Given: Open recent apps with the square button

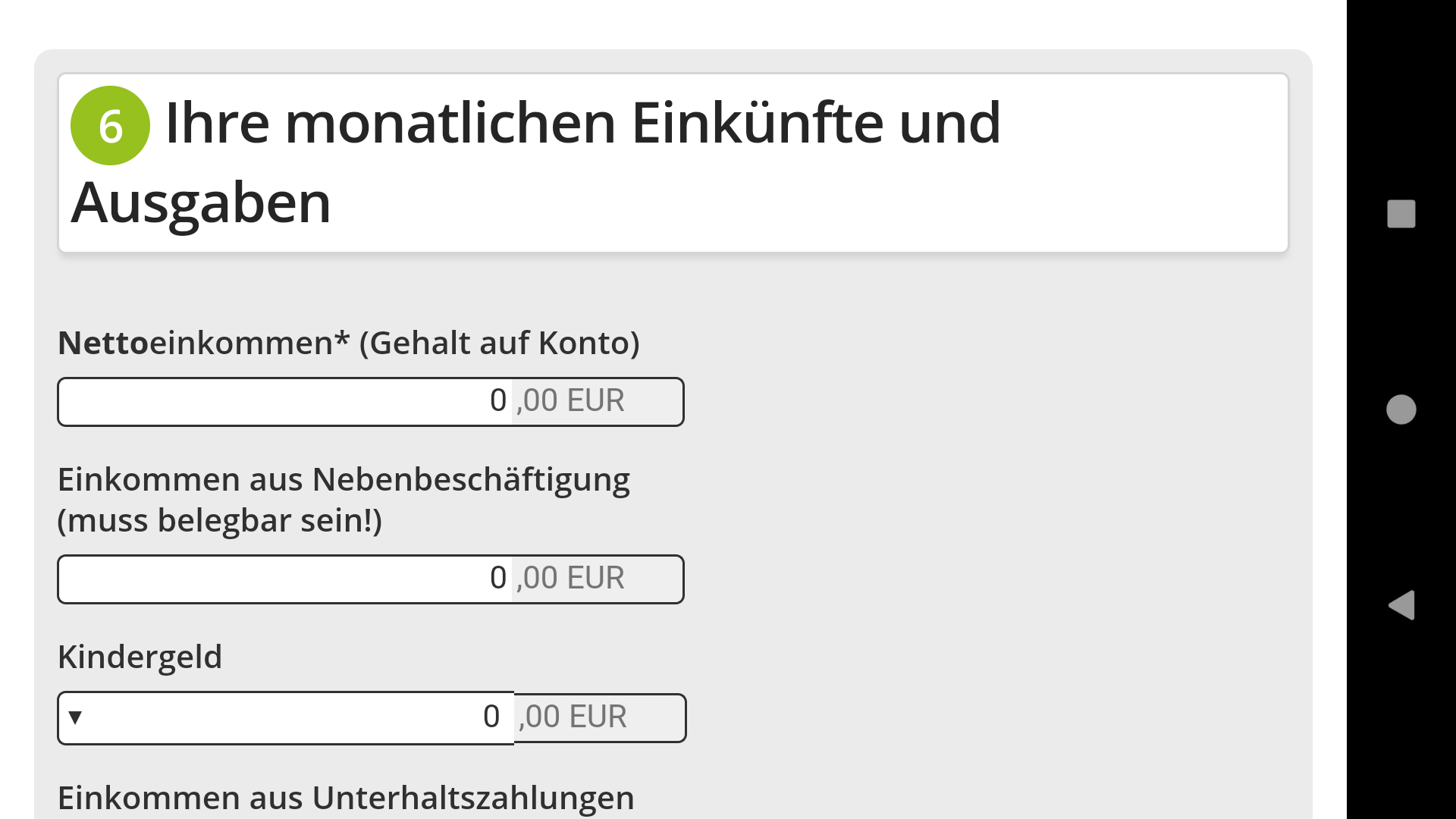Looking at the screenshot, I should [x=1401, y=214].
